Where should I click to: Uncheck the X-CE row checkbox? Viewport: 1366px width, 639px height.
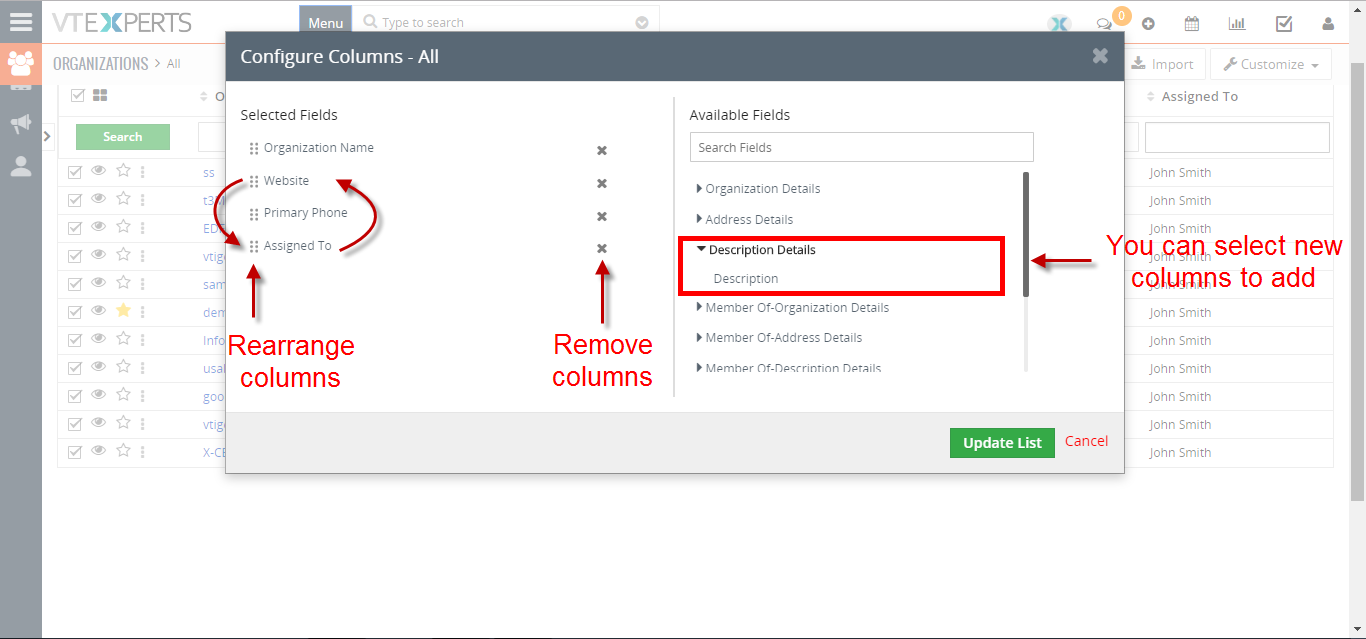[x=75, y=452]
